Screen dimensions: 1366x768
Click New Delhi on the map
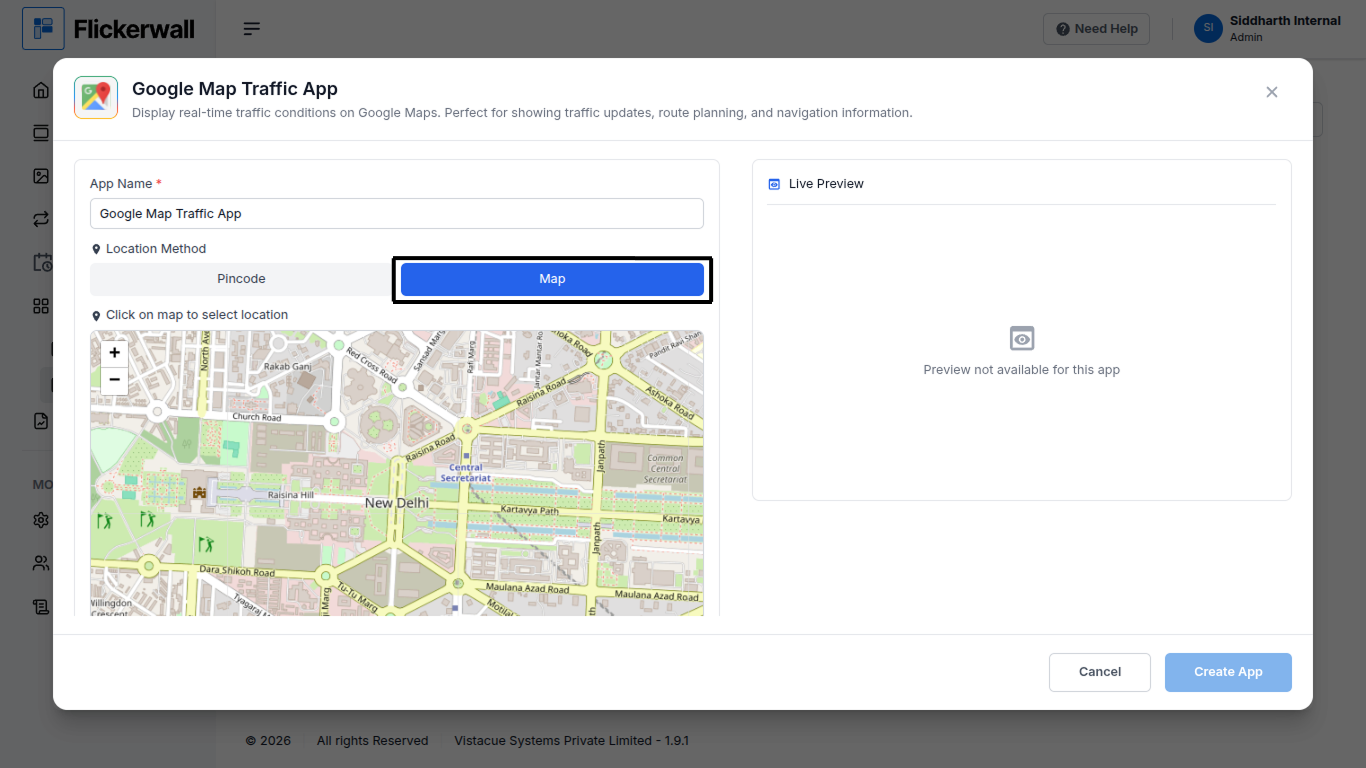[397, 503]
